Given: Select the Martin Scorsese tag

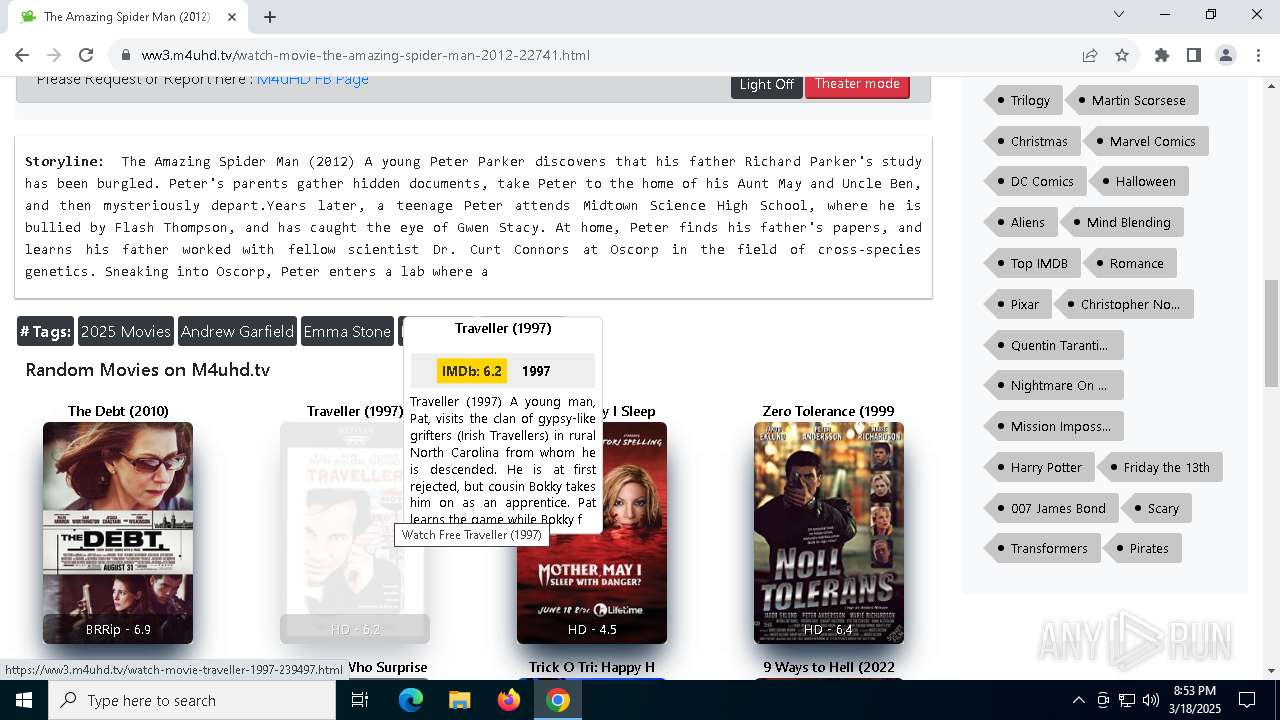Looking at the screenshot, I should coord(1132,100).
